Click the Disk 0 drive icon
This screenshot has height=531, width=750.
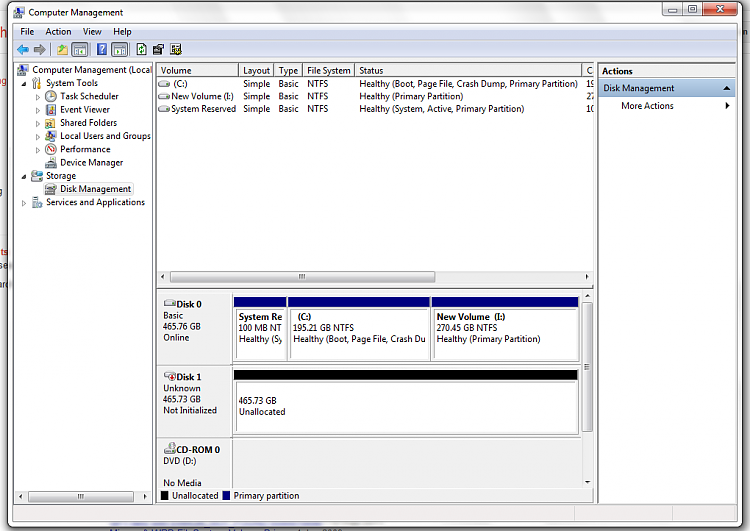point(169,303)
